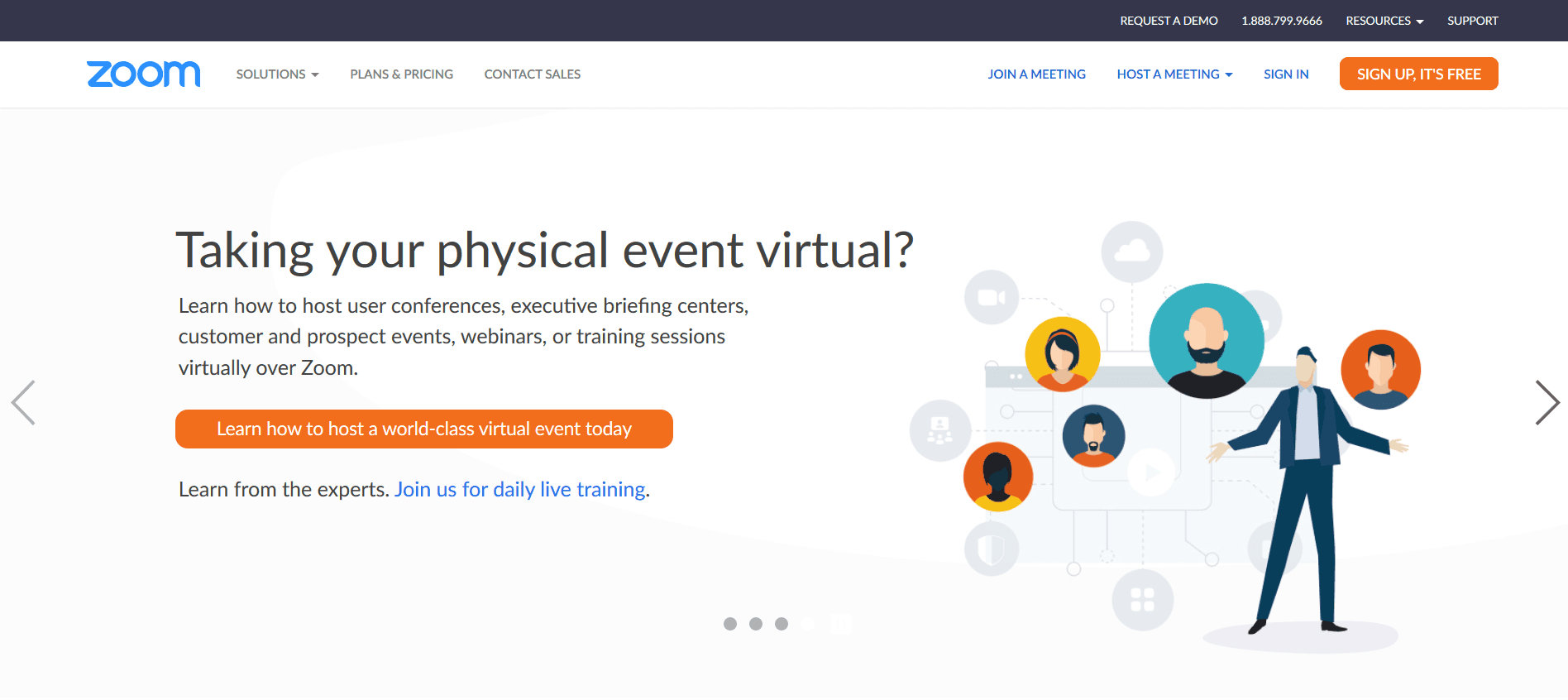1568x700 pixels.
Task: Open the Support link
Action: click(x=1473, y=21)
